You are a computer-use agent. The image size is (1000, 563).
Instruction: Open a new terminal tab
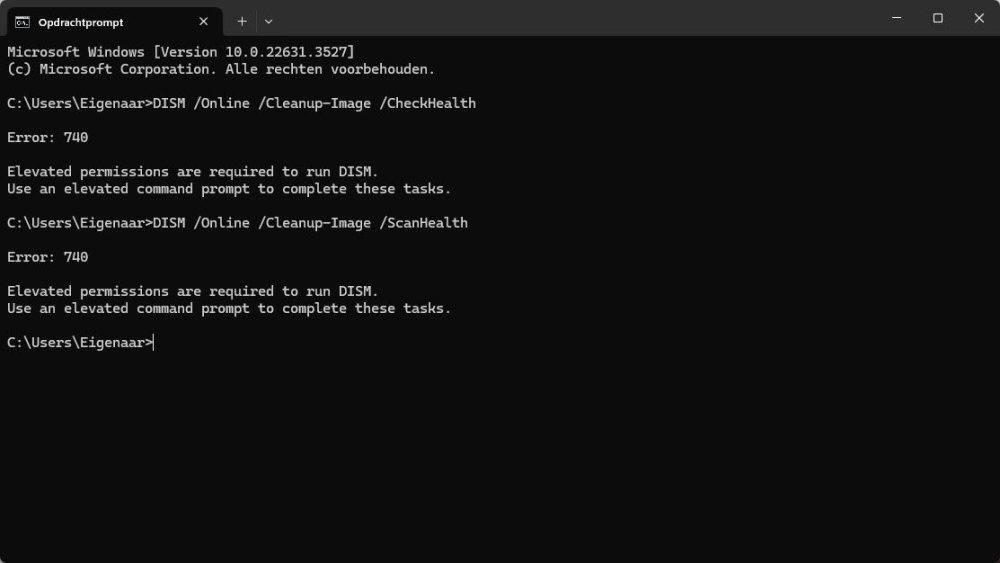242,21
